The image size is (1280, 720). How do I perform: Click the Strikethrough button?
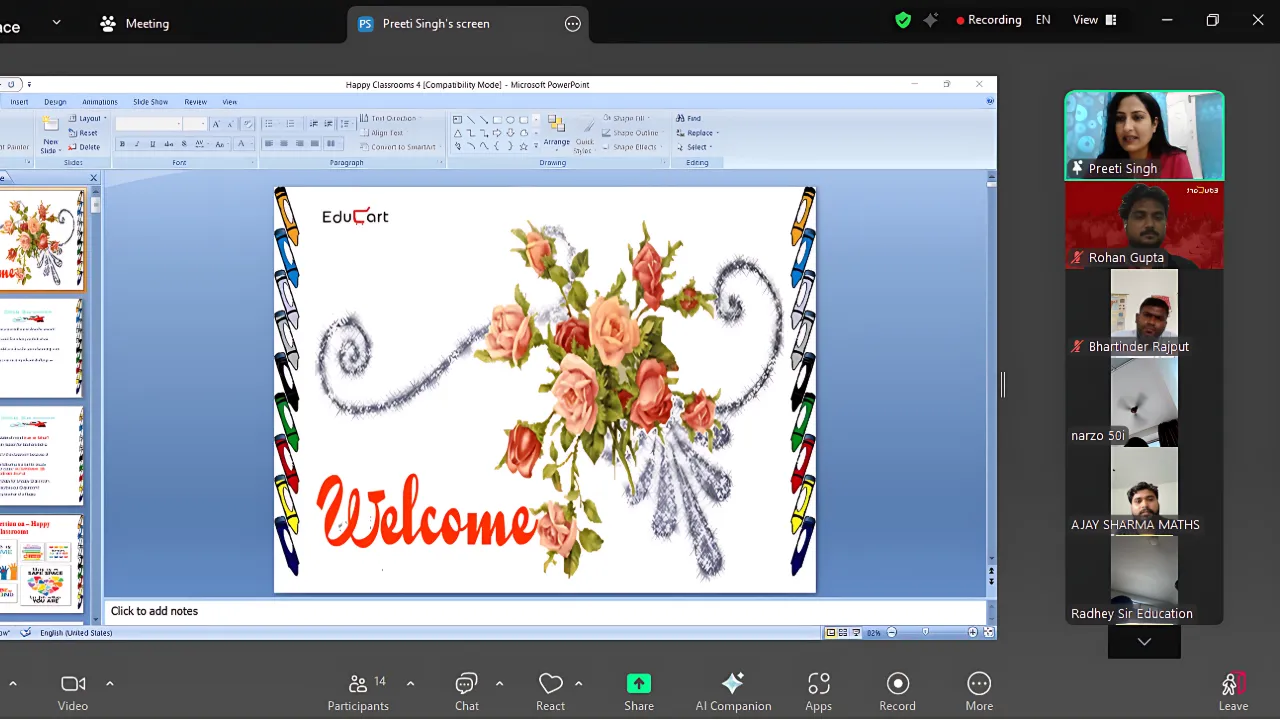coord(168,144)
